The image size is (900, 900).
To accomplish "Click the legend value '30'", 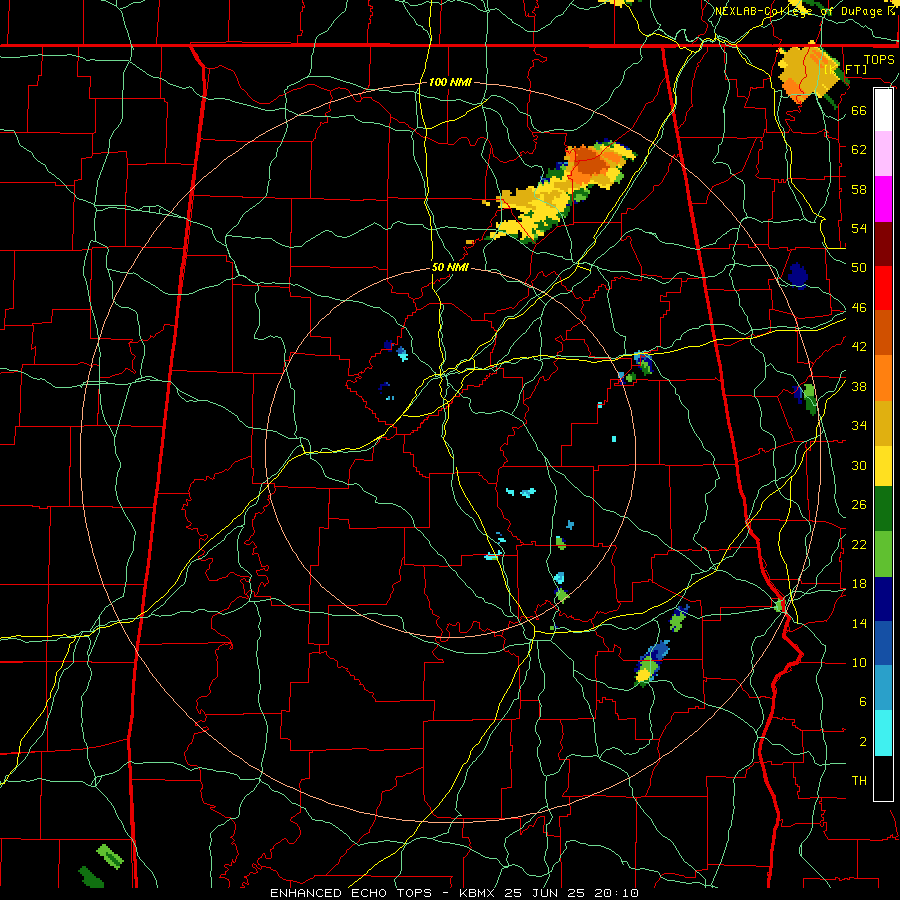I will click(x=859, y=465).
